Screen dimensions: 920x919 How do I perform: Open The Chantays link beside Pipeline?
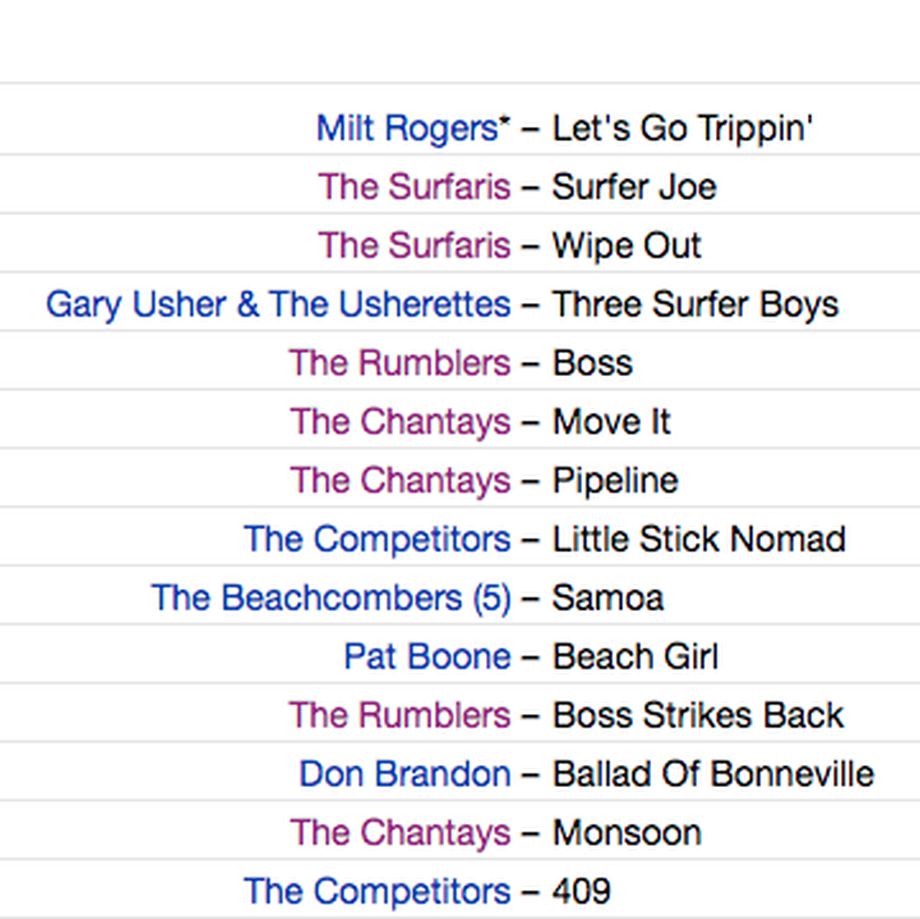[400, 480]
